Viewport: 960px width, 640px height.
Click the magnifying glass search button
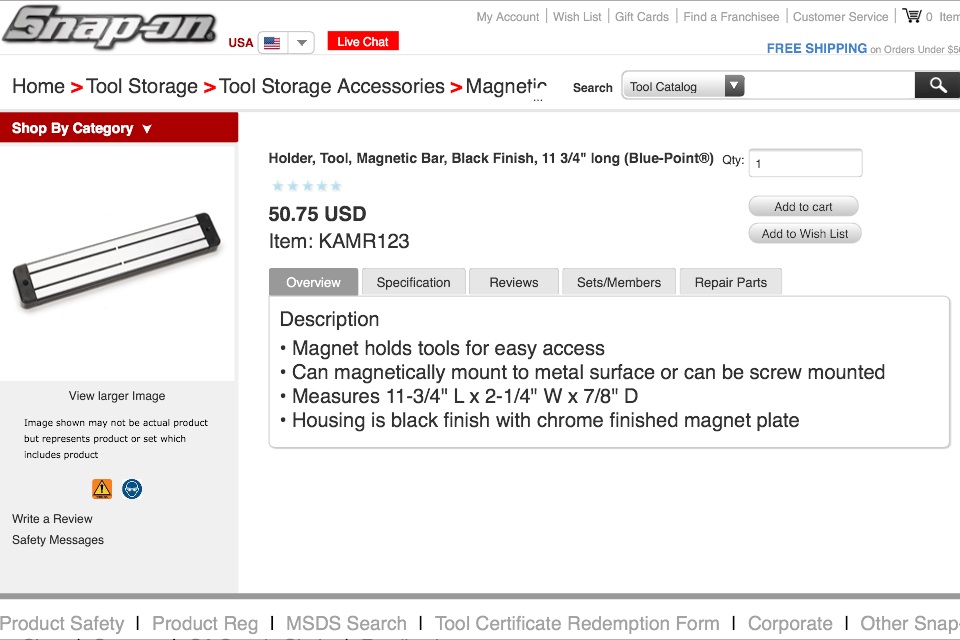click(x=937, y=86)
